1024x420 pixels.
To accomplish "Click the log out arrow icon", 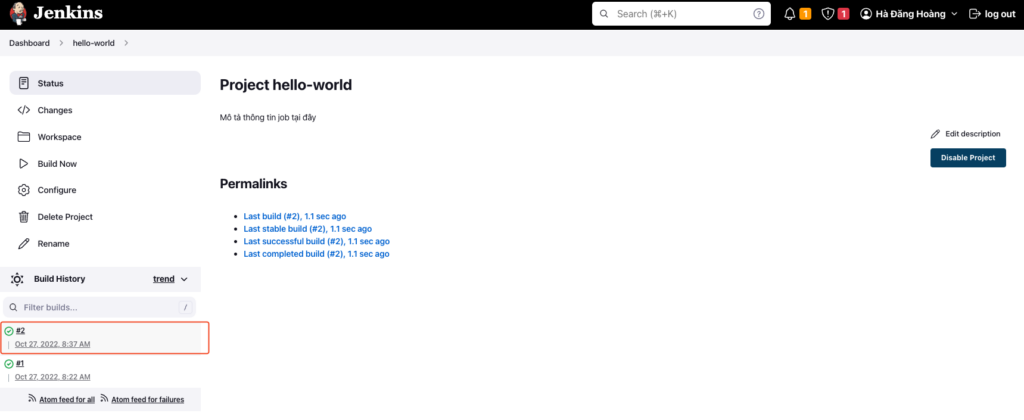I will (974, 14).
